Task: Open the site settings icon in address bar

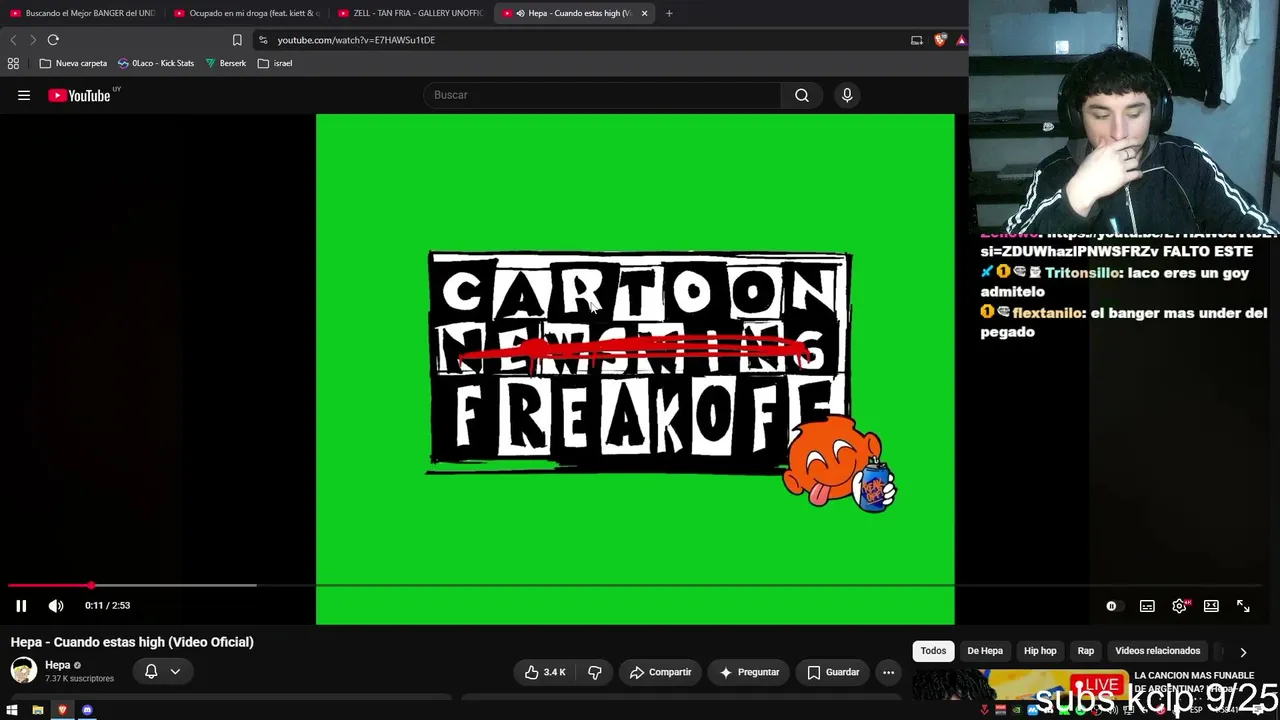Action: tap(263, 40)
